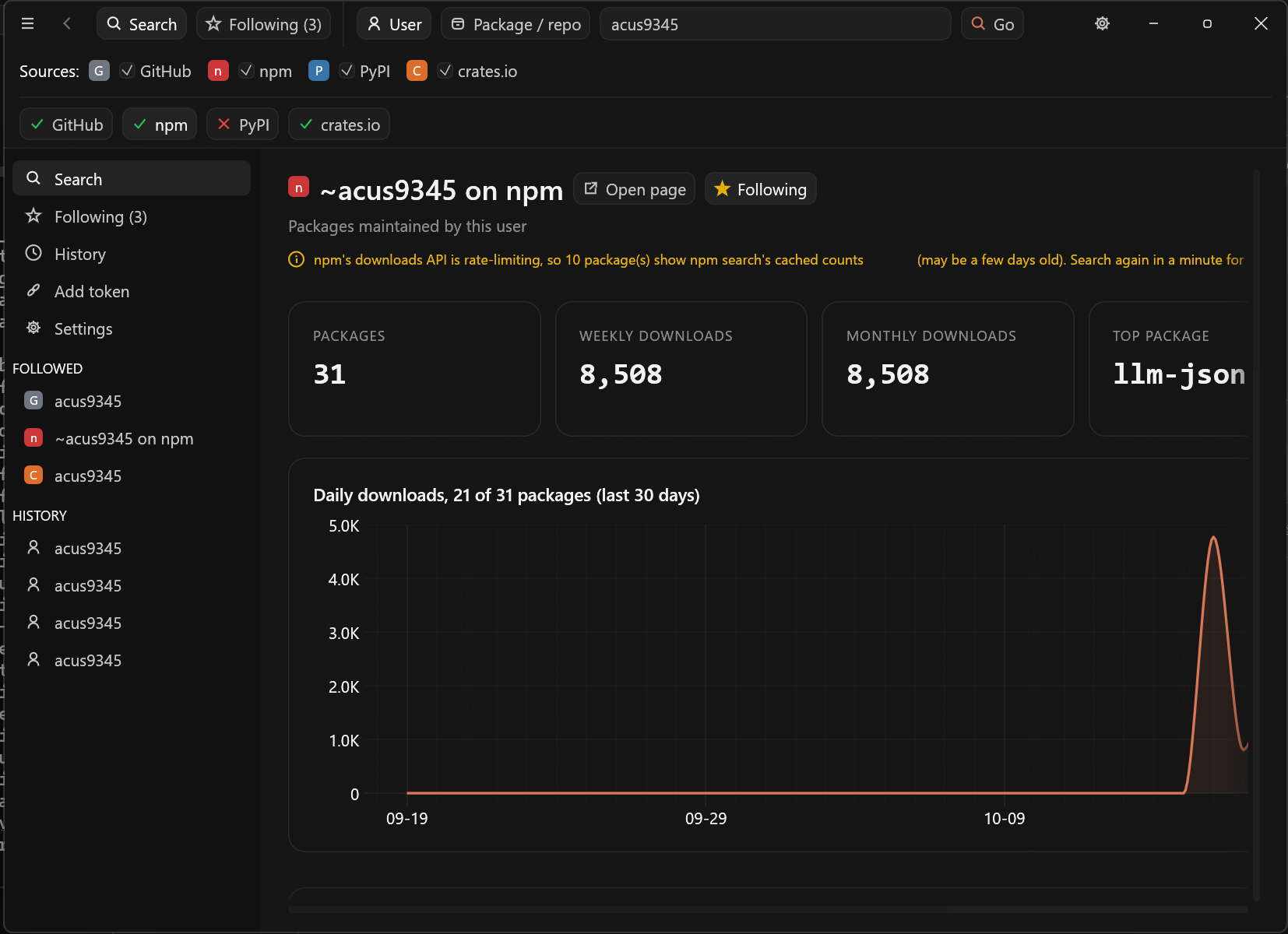Image resolution: width=1288 pixels, height=934 pixels.
Task: Click the Weekly Downloads stat card
Action: pos(681,369)
